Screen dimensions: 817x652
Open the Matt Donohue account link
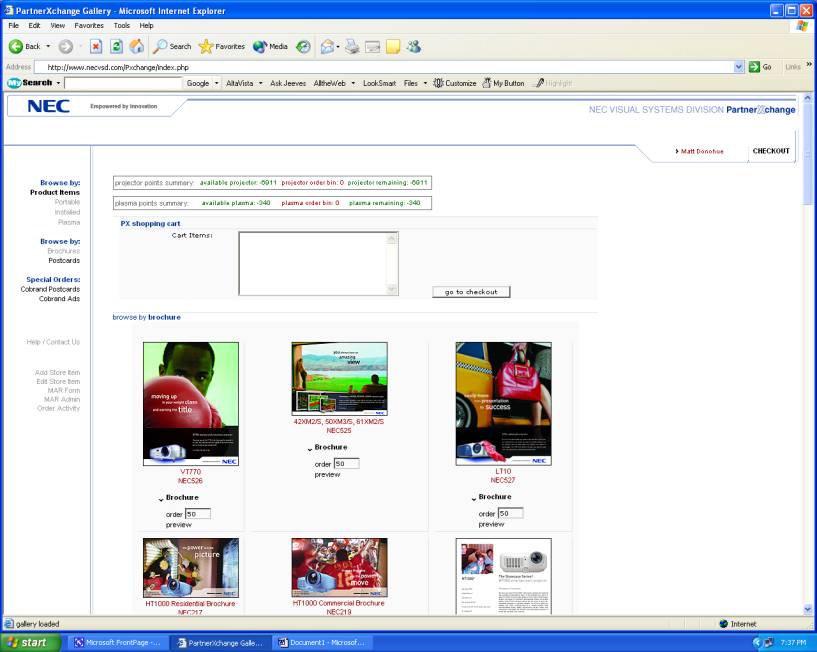click(x=702, y=151)
